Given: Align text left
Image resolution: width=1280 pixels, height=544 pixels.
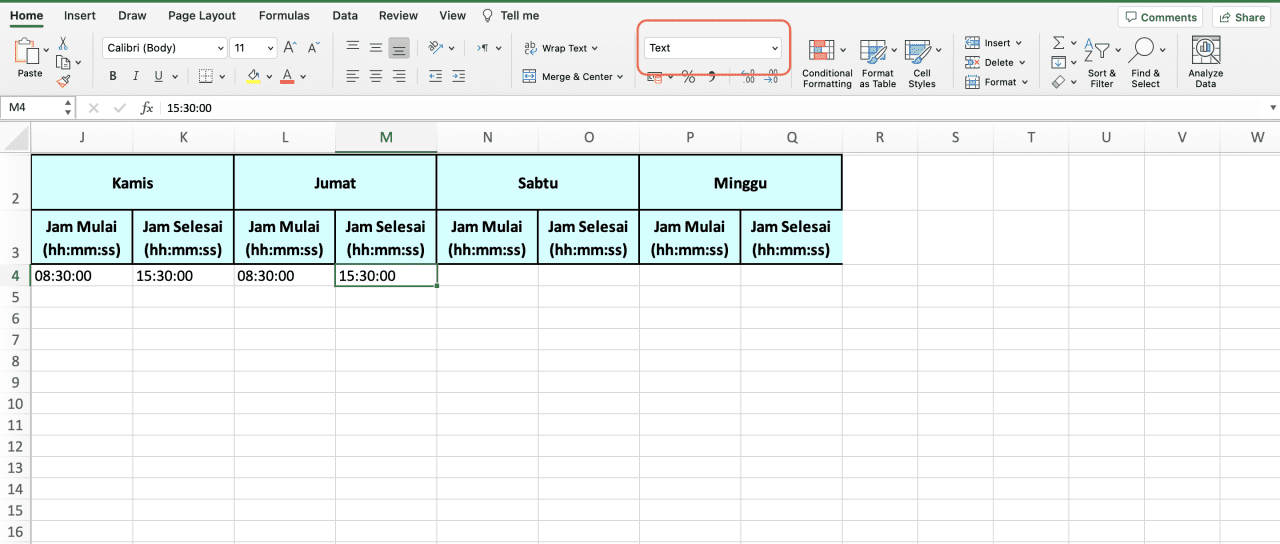Looking at the screenshot, I should pos(353,76).
